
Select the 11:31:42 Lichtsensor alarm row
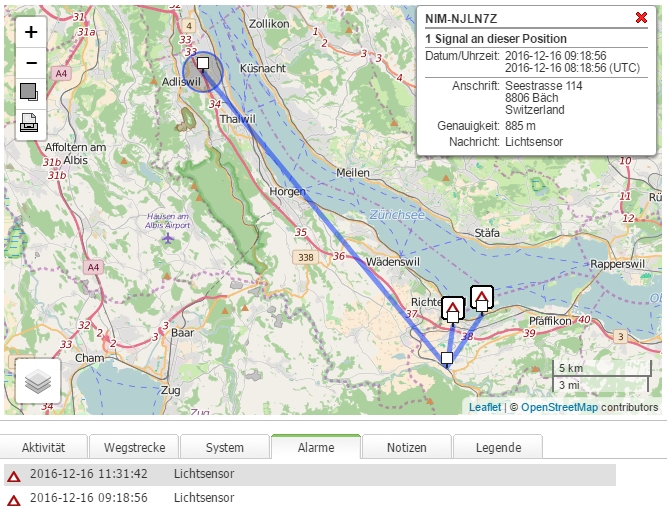(x=310, y=474)
